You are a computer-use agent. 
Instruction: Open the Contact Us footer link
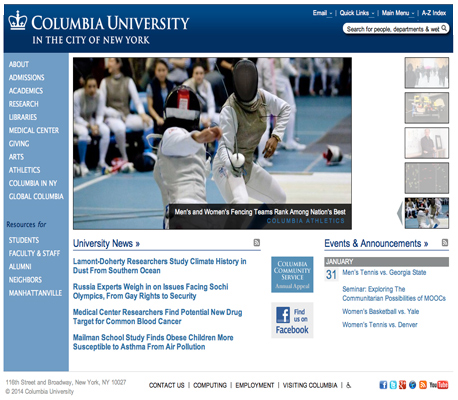coord(166,385)
